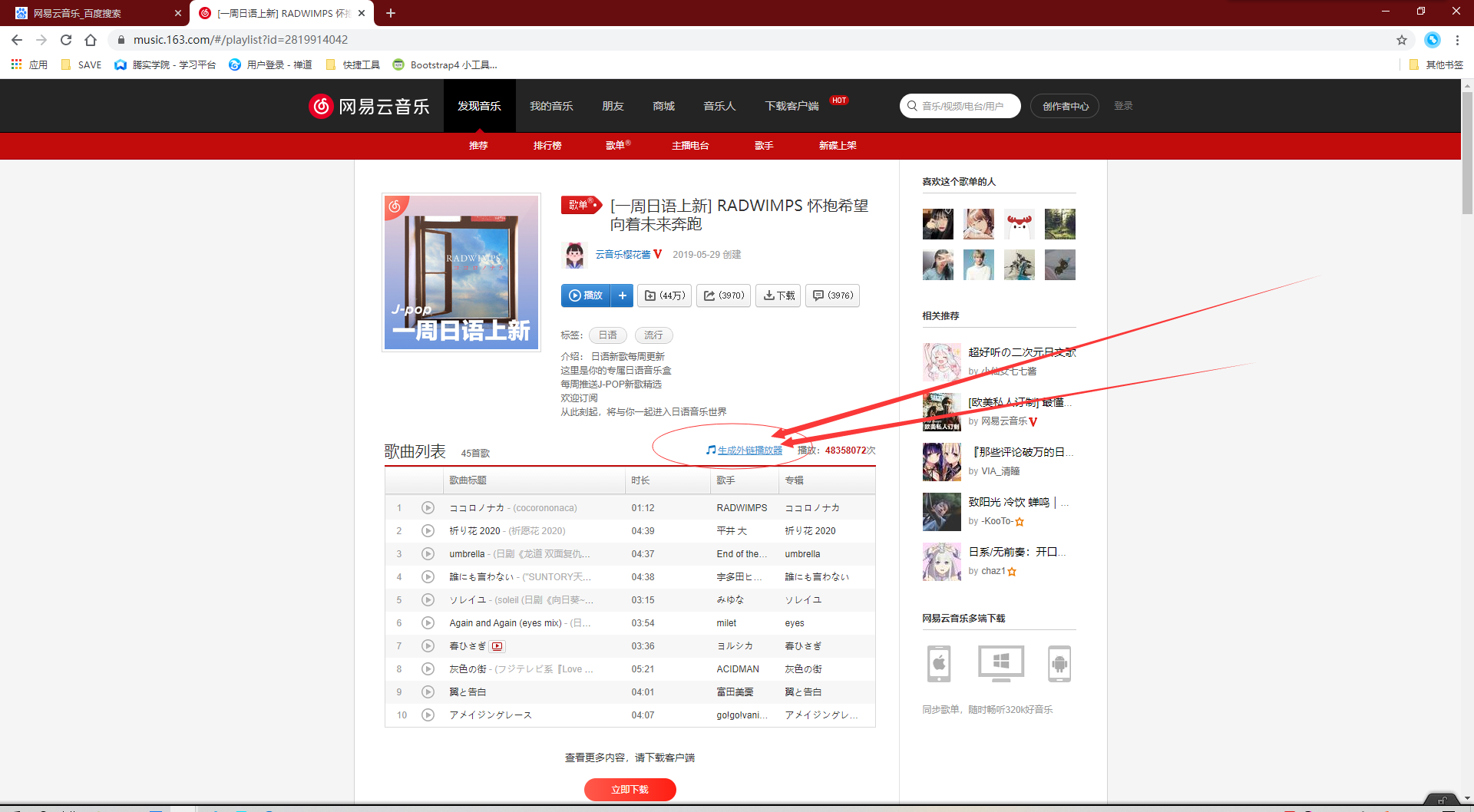
Task: Open related playlist 日系/无前奏
Action: click(1016, 552)
